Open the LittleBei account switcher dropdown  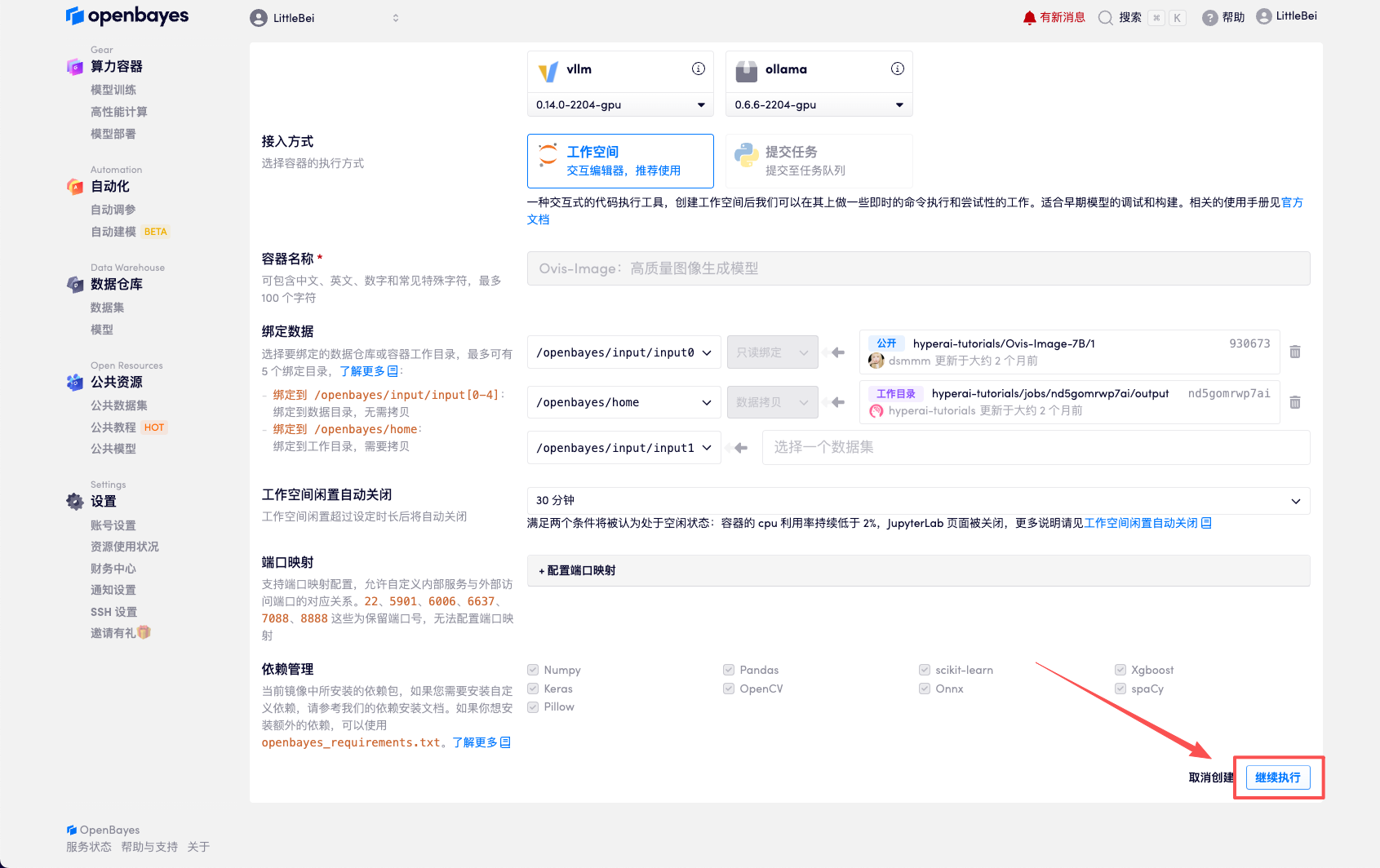(325, 18)
